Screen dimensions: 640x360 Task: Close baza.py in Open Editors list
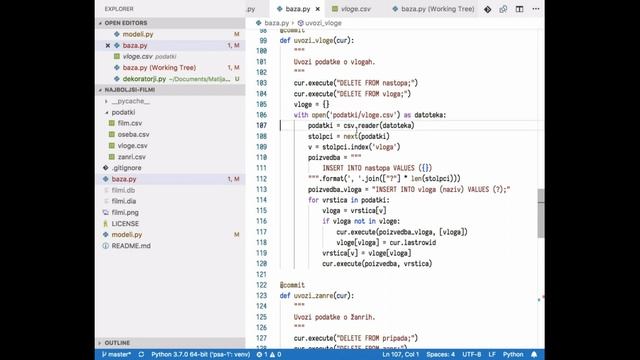coord(108,46)
